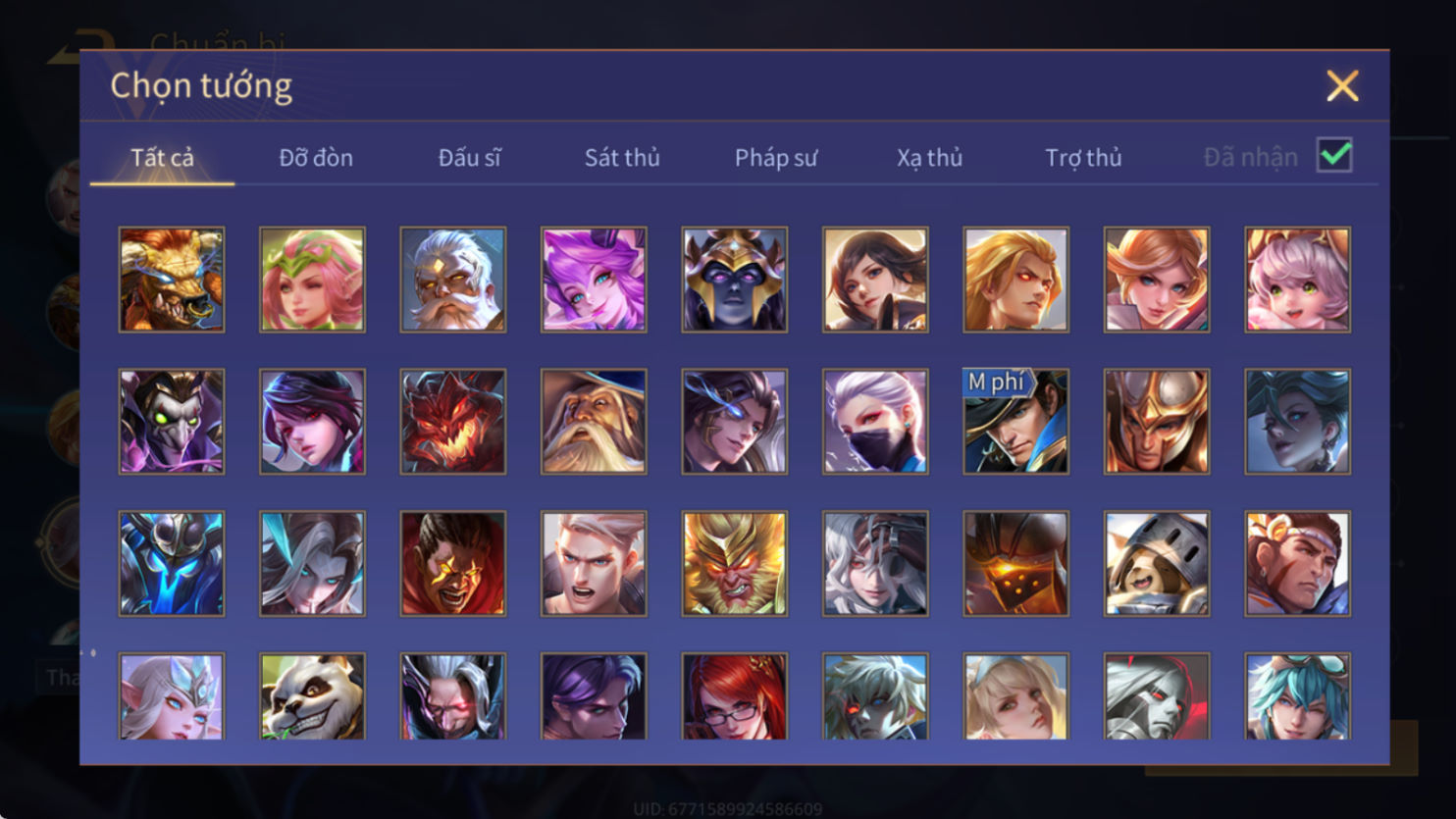This screenshot has height=819, width=1456.
Task: Pick the panda hero portrait
Action: [x=312, y=696]
